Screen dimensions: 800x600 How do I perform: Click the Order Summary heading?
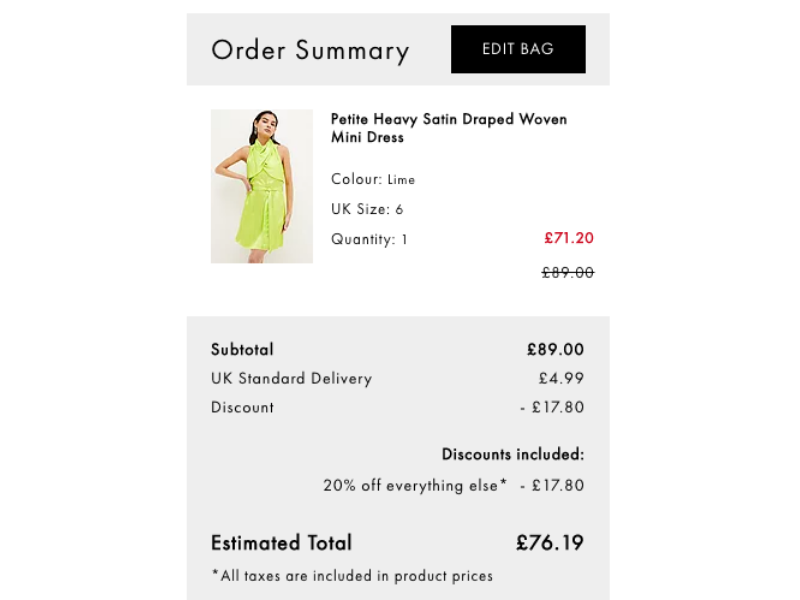coord(310,51)
